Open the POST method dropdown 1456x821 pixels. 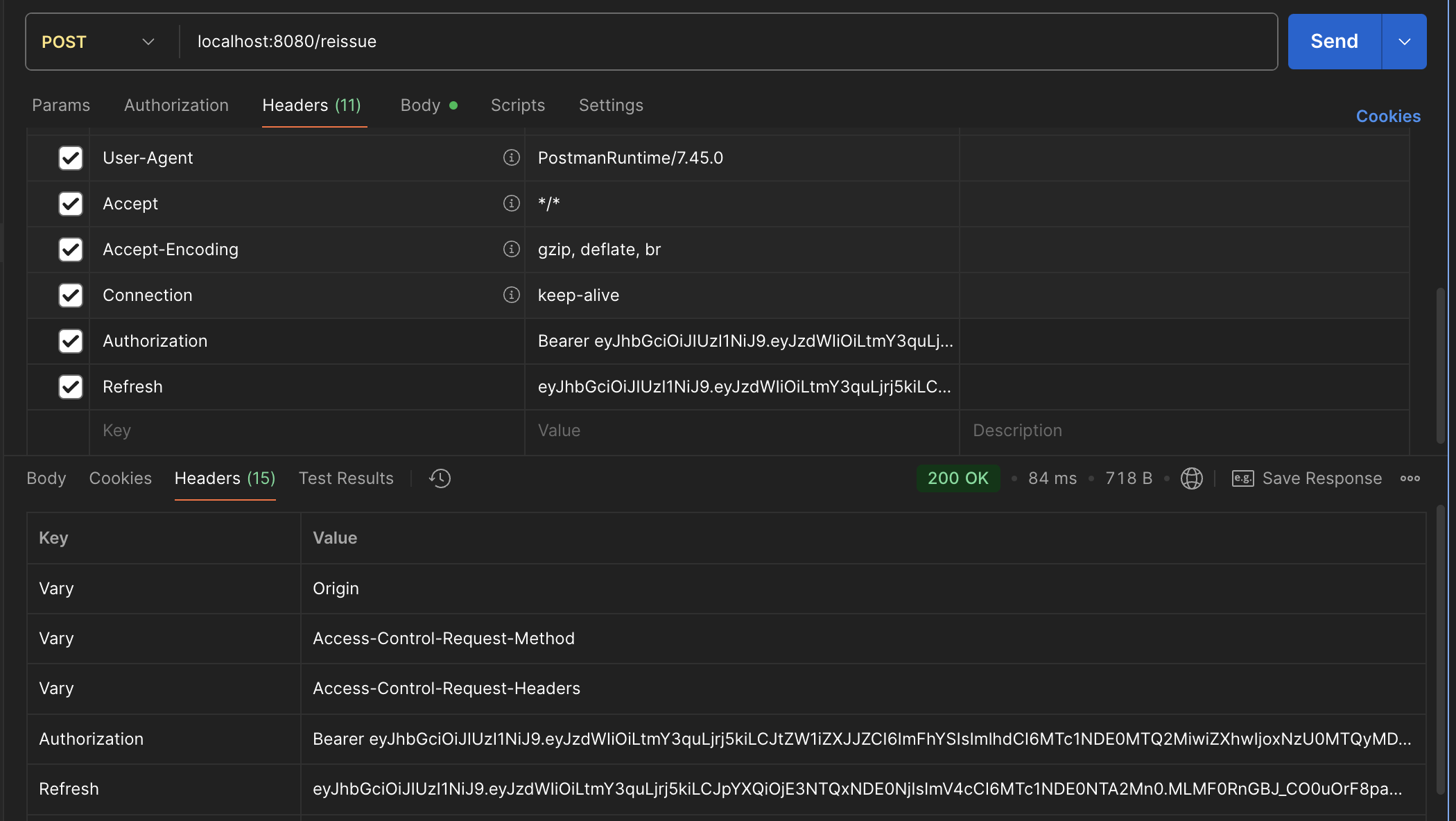tap(98, 42)
